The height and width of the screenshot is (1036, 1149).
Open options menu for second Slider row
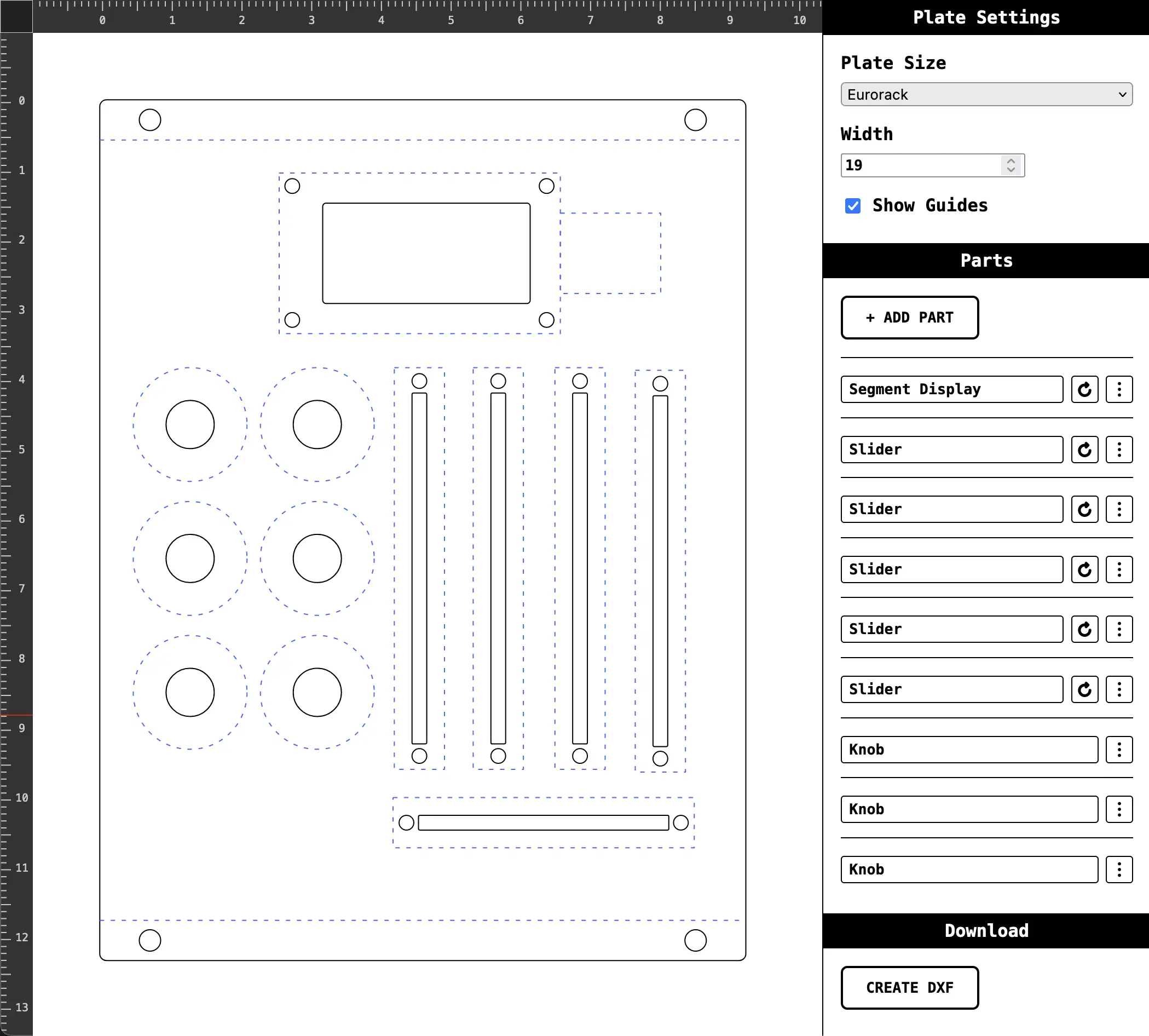pos(1119,509)
